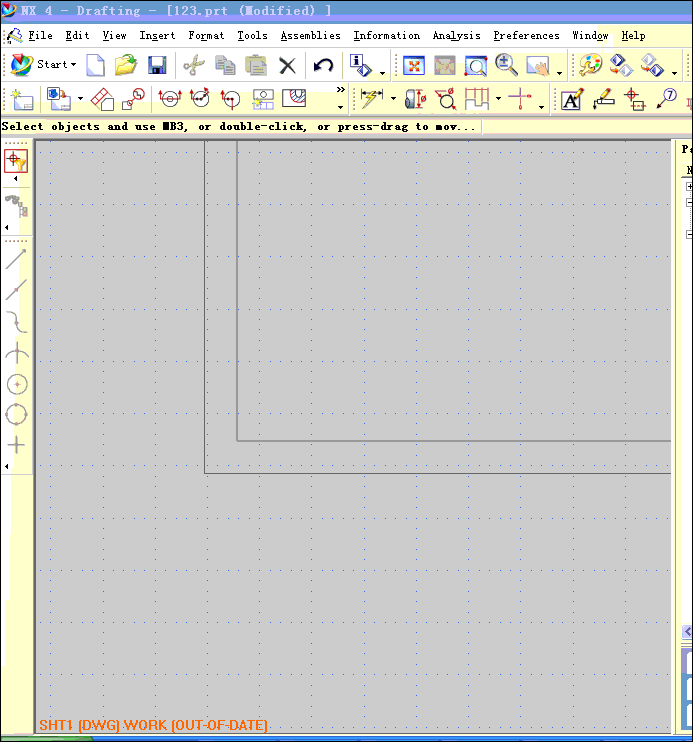Click the Diameter Dimension icon
This screenshot has width=693, height=742.
pyautogui.click(x=445, y=99)
